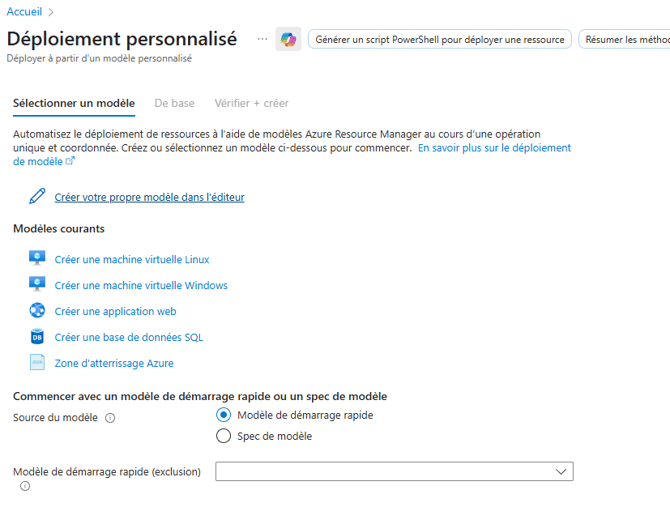Image resolution: width=670 pixels, height=507 pixels.
Task: Select the Modèle de démarrage rapide radio button
Action: point(224,415)
